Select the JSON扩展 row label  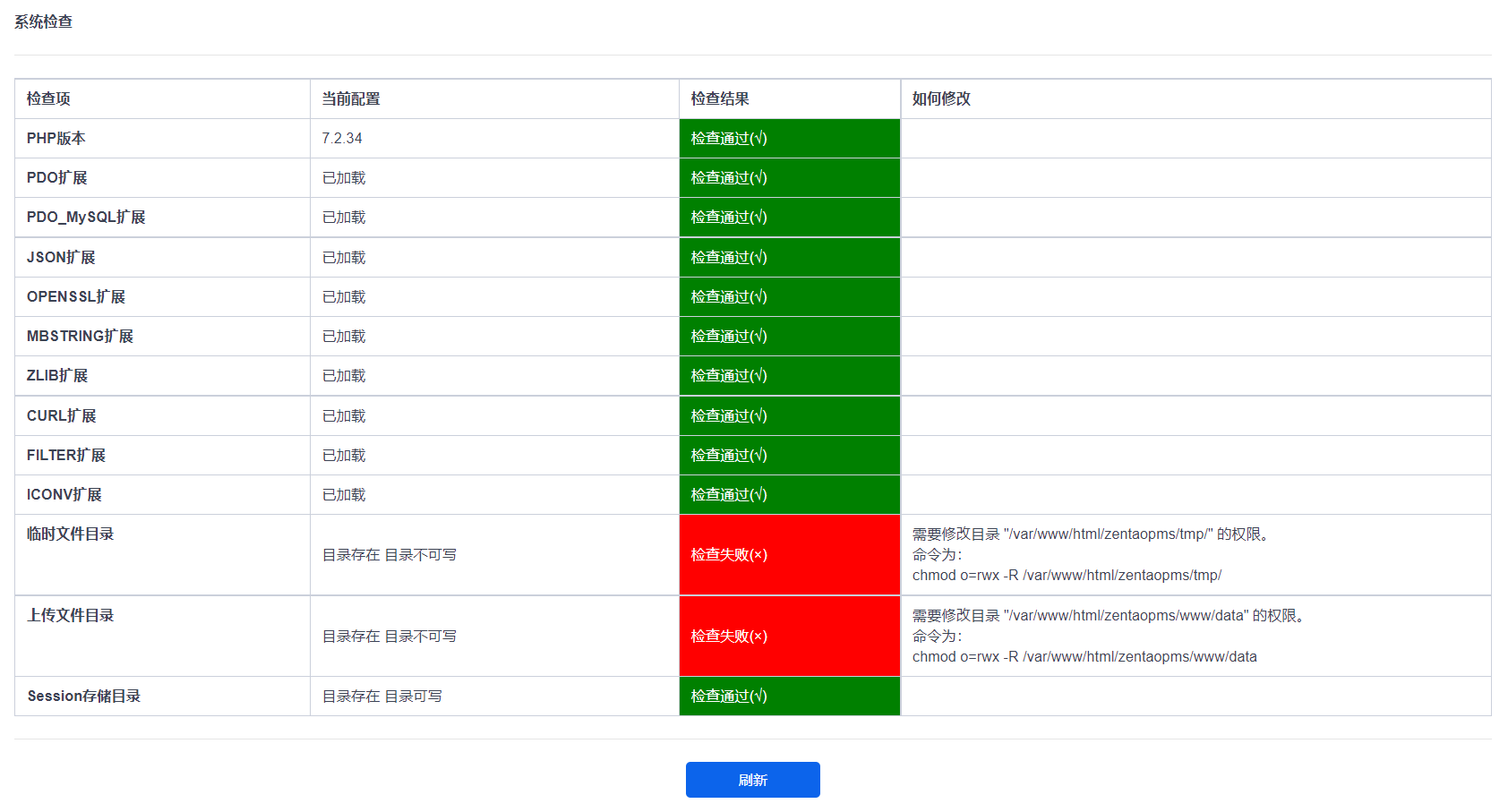61,257
